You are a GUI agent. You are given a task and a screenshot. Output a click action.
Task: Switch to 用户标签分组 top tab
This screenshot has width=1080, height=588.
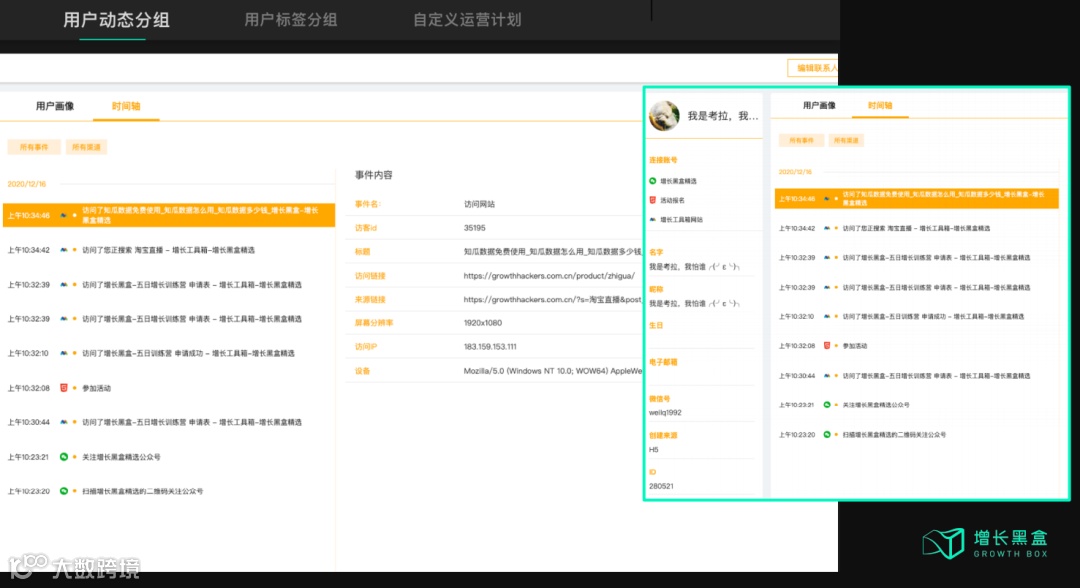point(291,20)
